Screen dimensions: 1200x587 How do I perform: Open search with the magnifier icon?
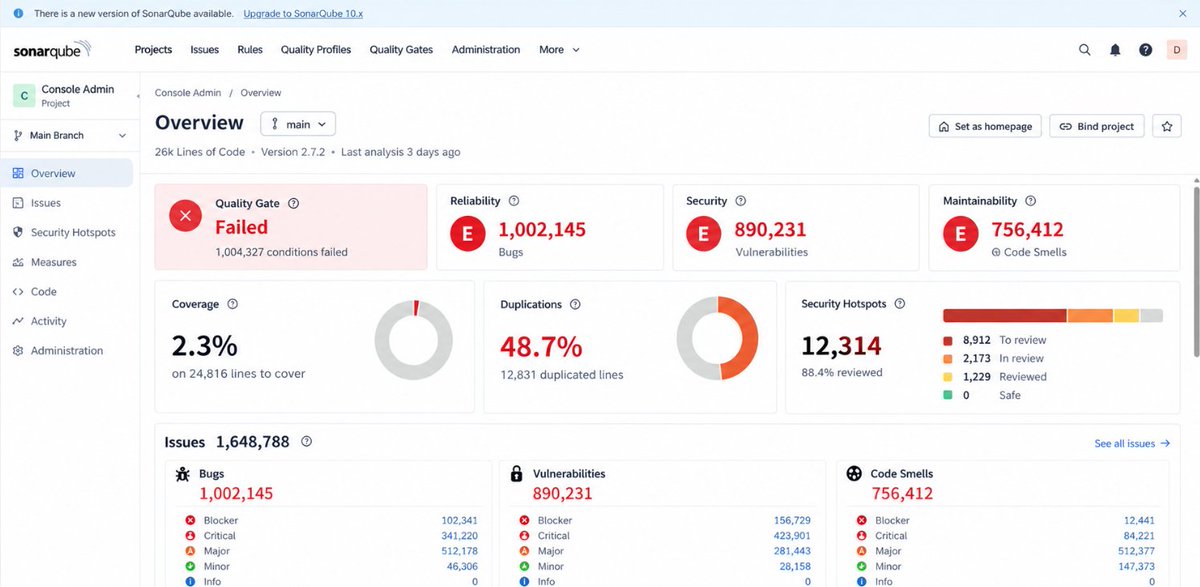1085,50
